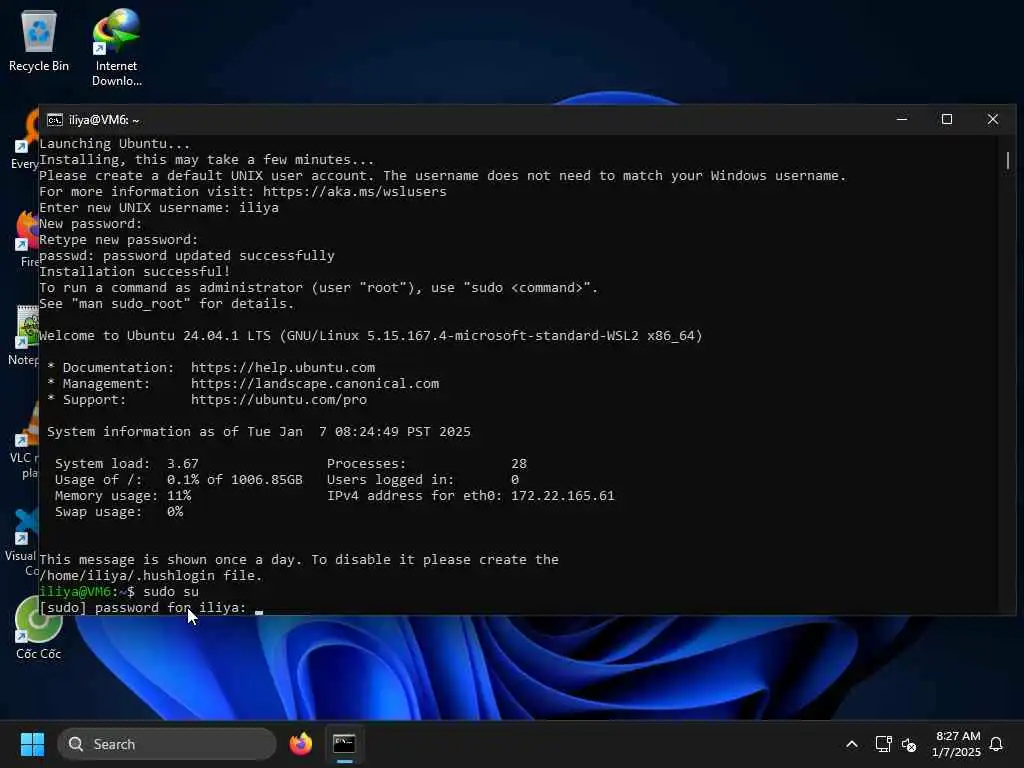Open the notifications bell icon
Viewport: 1024px width, 768px height.
pos(997,744)
